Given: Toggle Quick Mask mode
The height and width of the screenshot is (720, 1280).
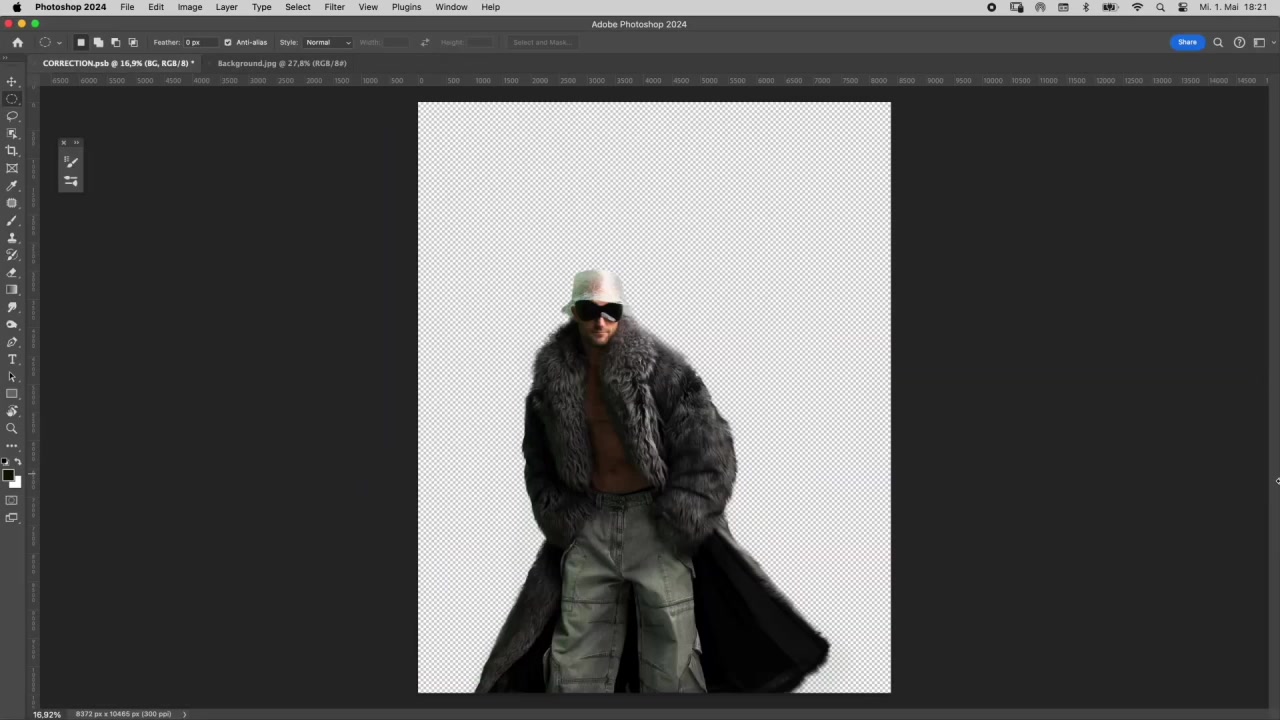Looking at the screenshot, I should pyautogui.click(x=12, y=501).
